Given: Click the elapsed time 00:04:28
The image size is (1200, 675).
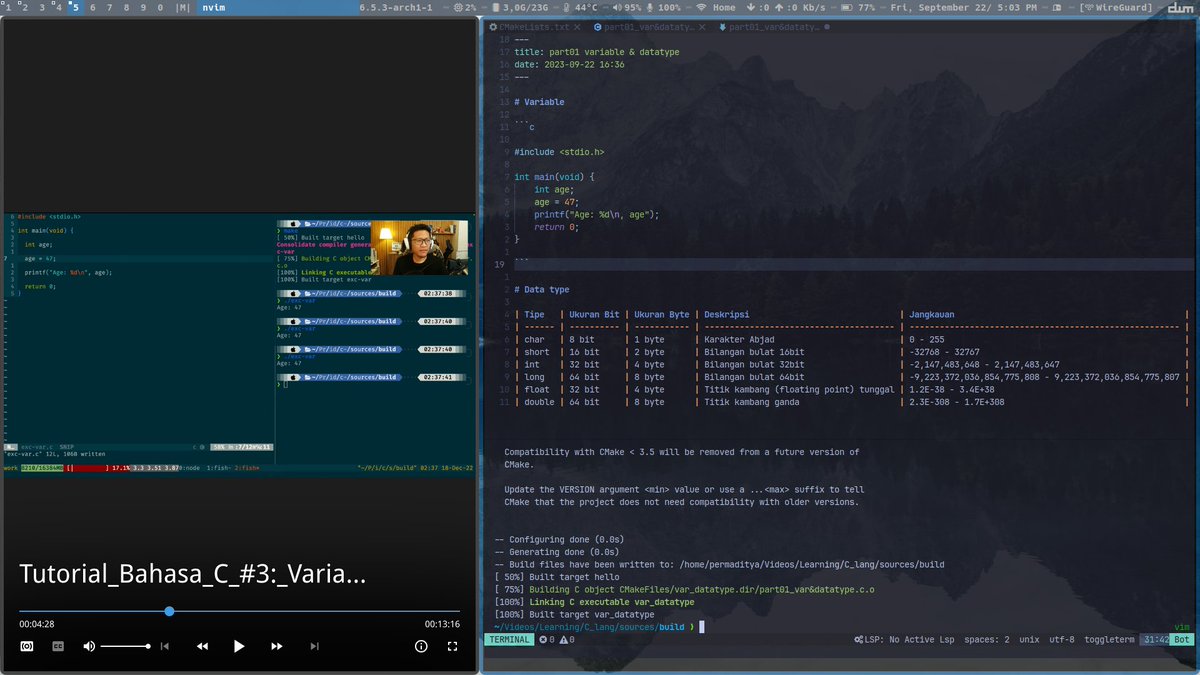Looking at the screenshot, I should click(37, 624).
